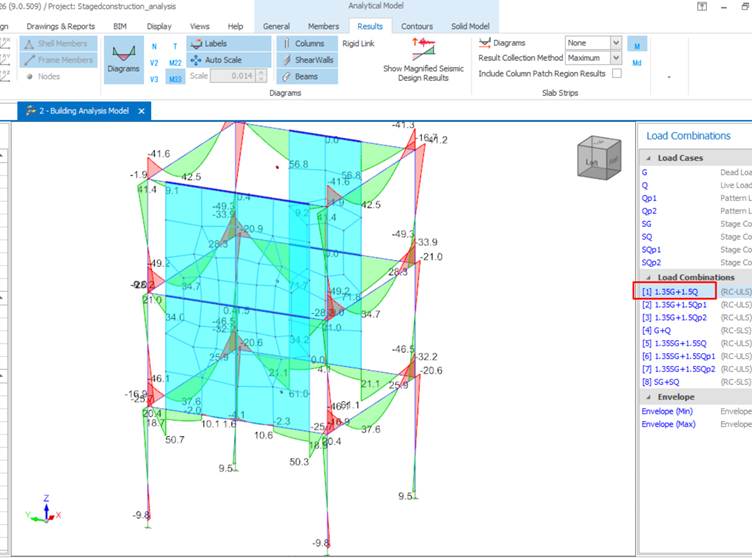
Task: Select the V3 shear diagram
Action: tap(154, 79)
